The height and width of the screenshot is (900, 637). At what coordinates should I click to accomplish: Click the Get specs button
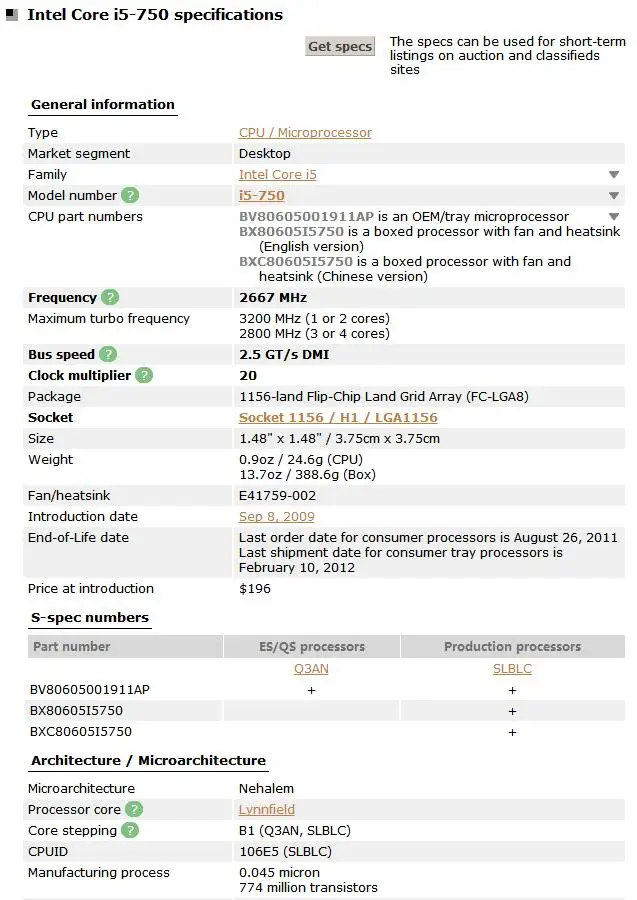[340, 46]
